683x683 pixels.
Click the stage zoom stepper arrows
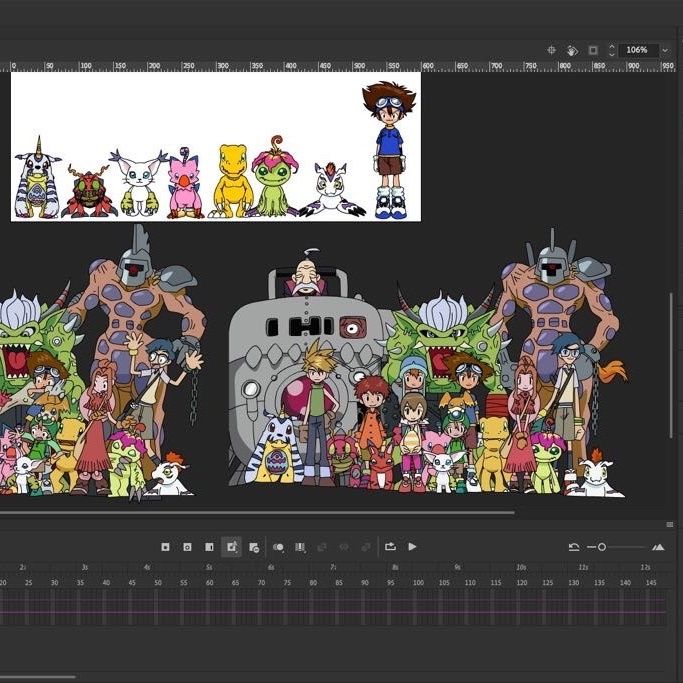point(612,51)
